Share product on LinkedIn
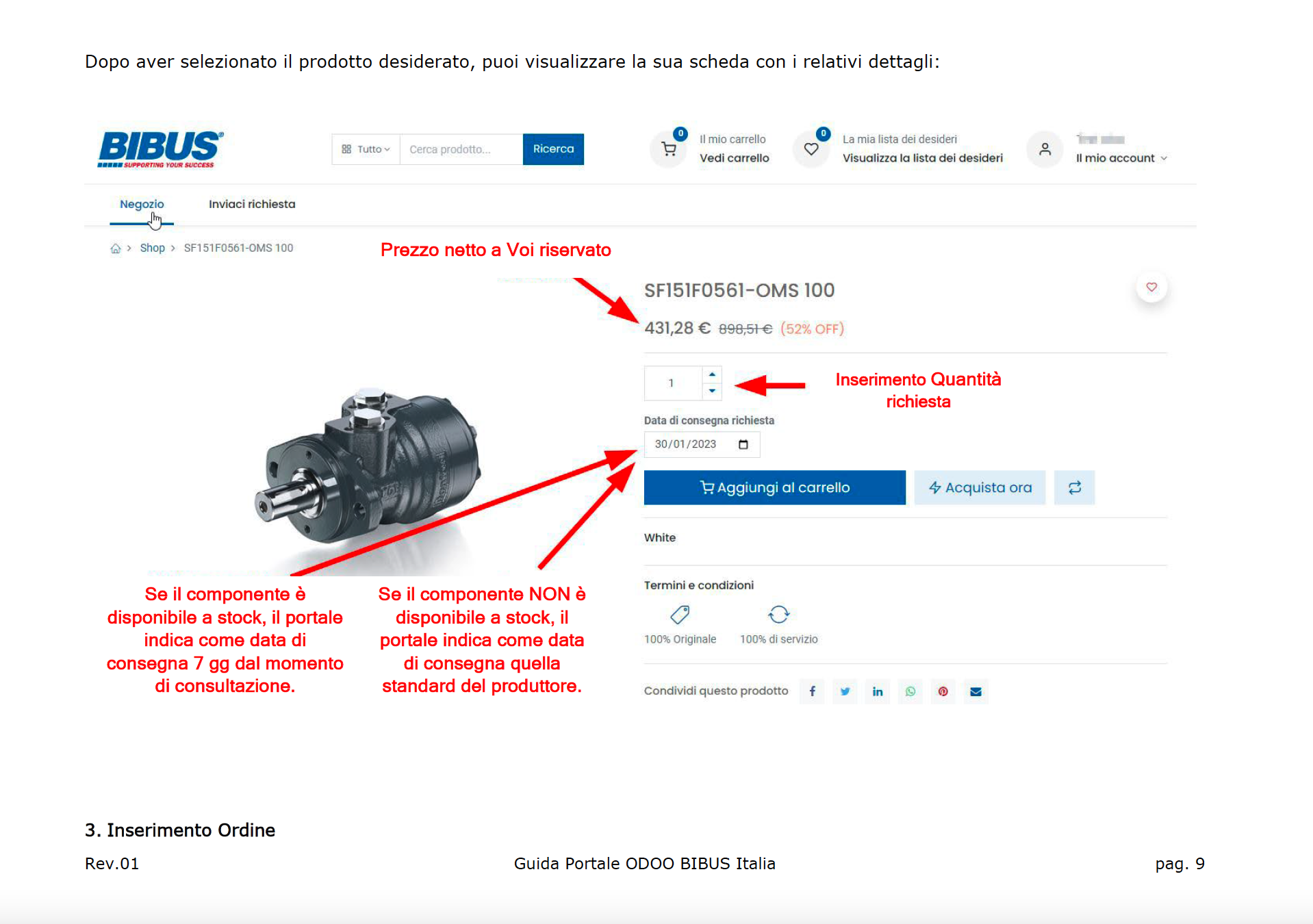Viewport: 1313px width, 924px height. pyautogui.click(x=878, y=691)
